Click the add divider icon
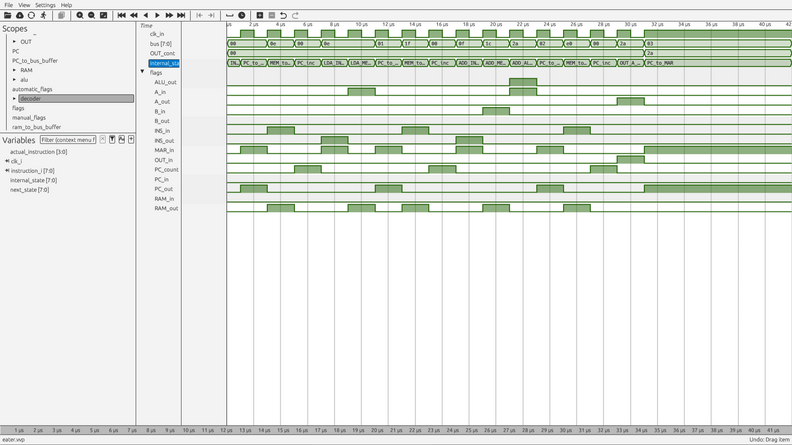This screenshot has height=445, width=792. (x=230, y=15)
